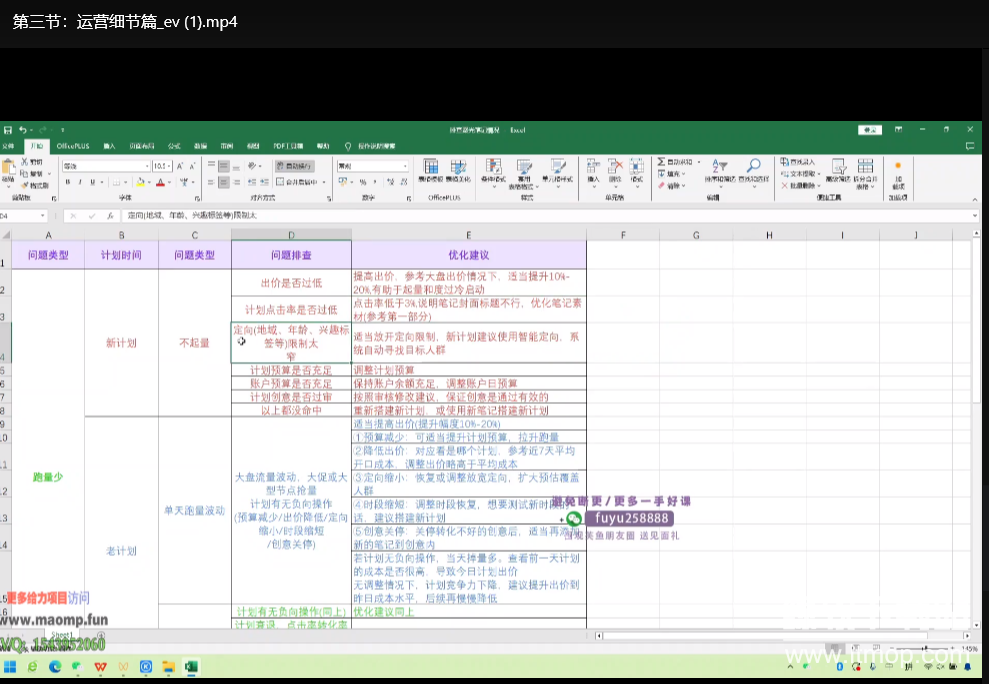
Task: Click the increase decimal icon
Action: [390, 182]
